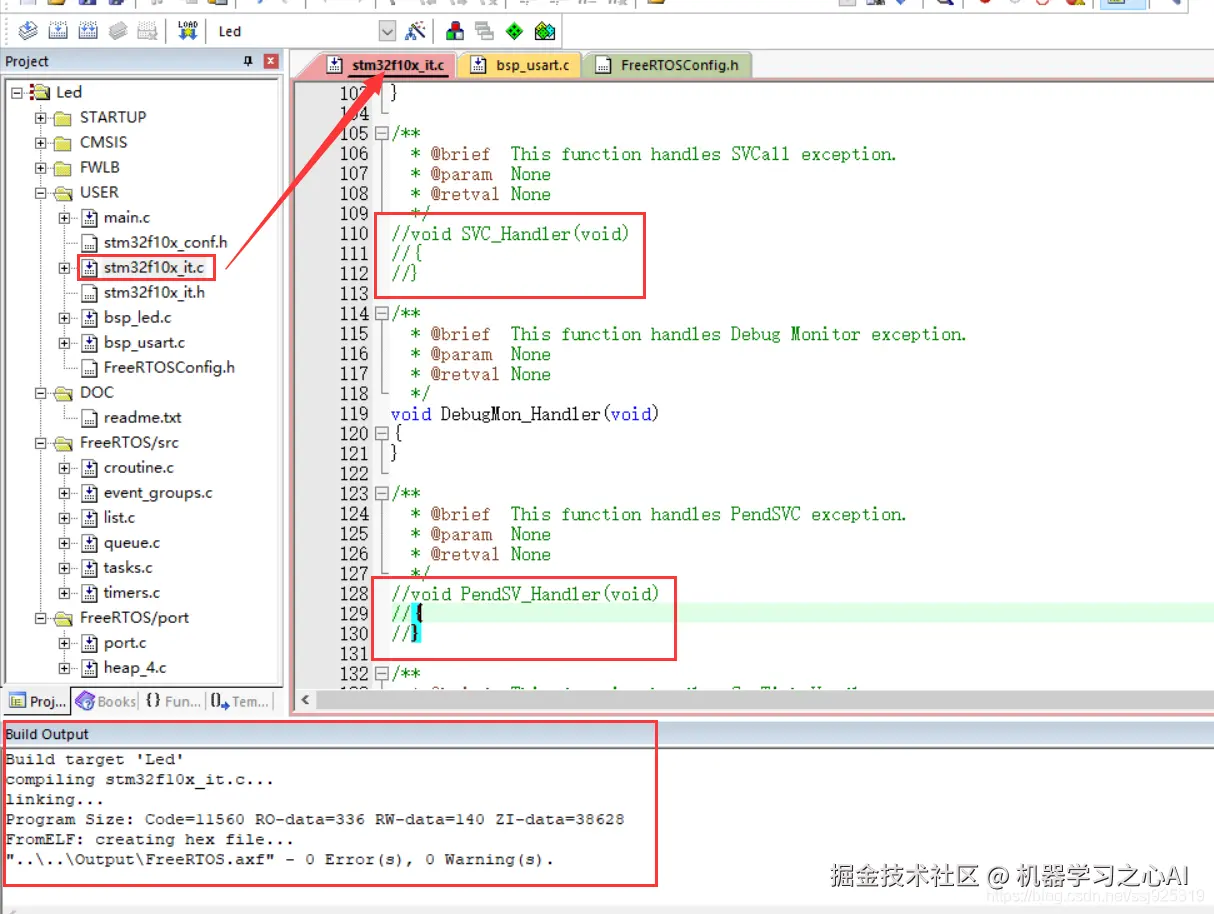Select stm32f10x_it.c in project tree
Screen dimensions: 1214x914
pos(153,267)
